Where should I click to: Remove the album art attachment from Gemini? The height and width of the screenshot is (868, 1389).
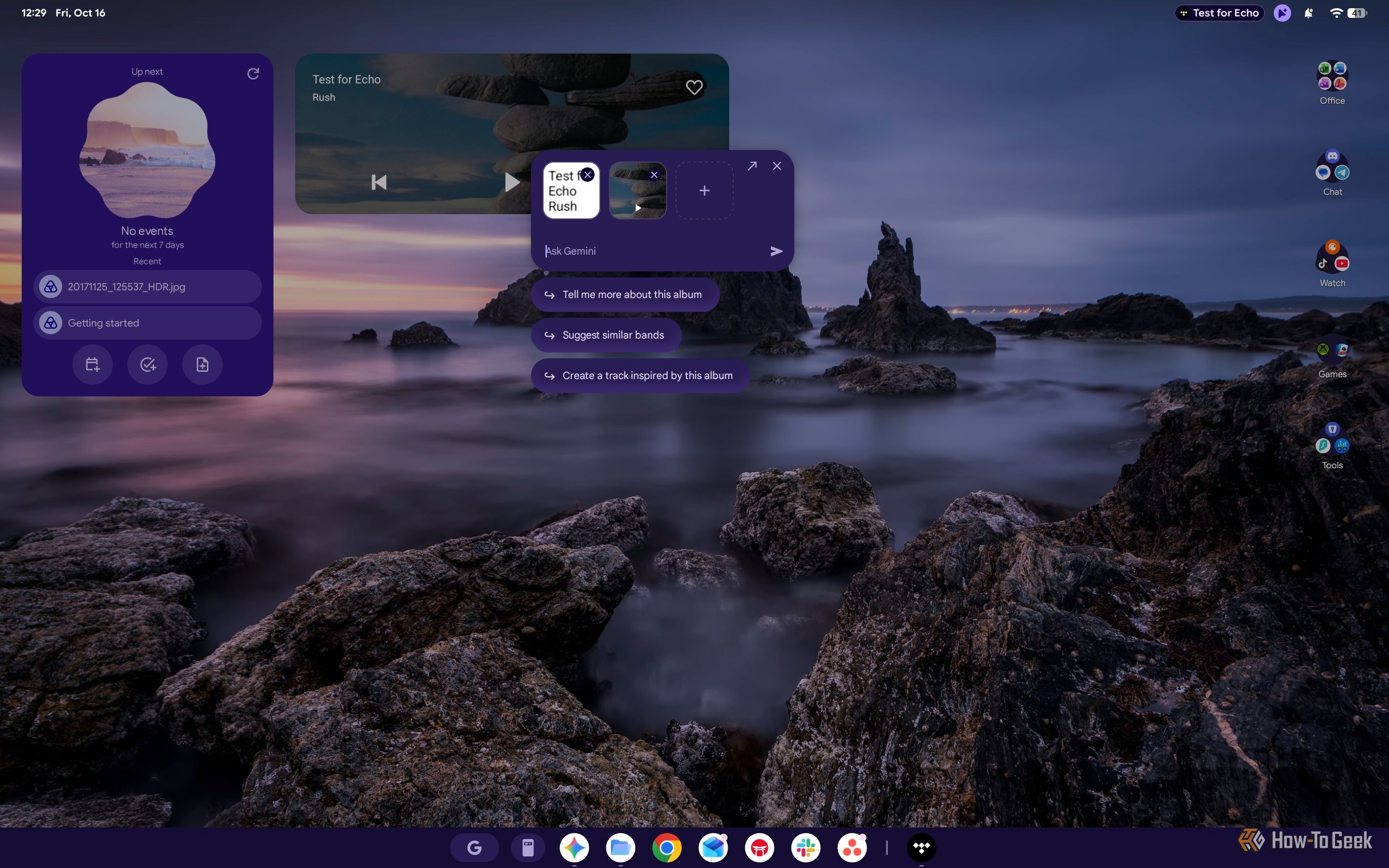tap(654, 175)
